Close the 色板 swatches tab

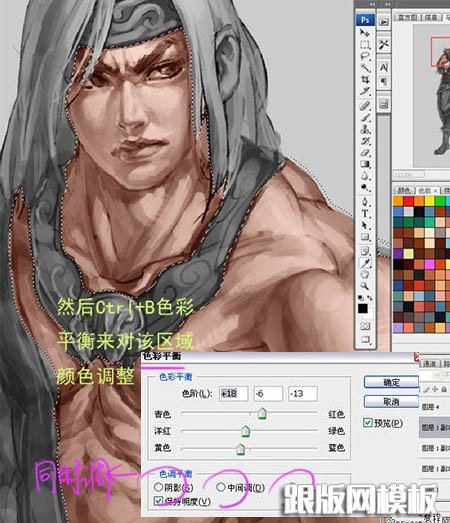(x=435, y=191)
